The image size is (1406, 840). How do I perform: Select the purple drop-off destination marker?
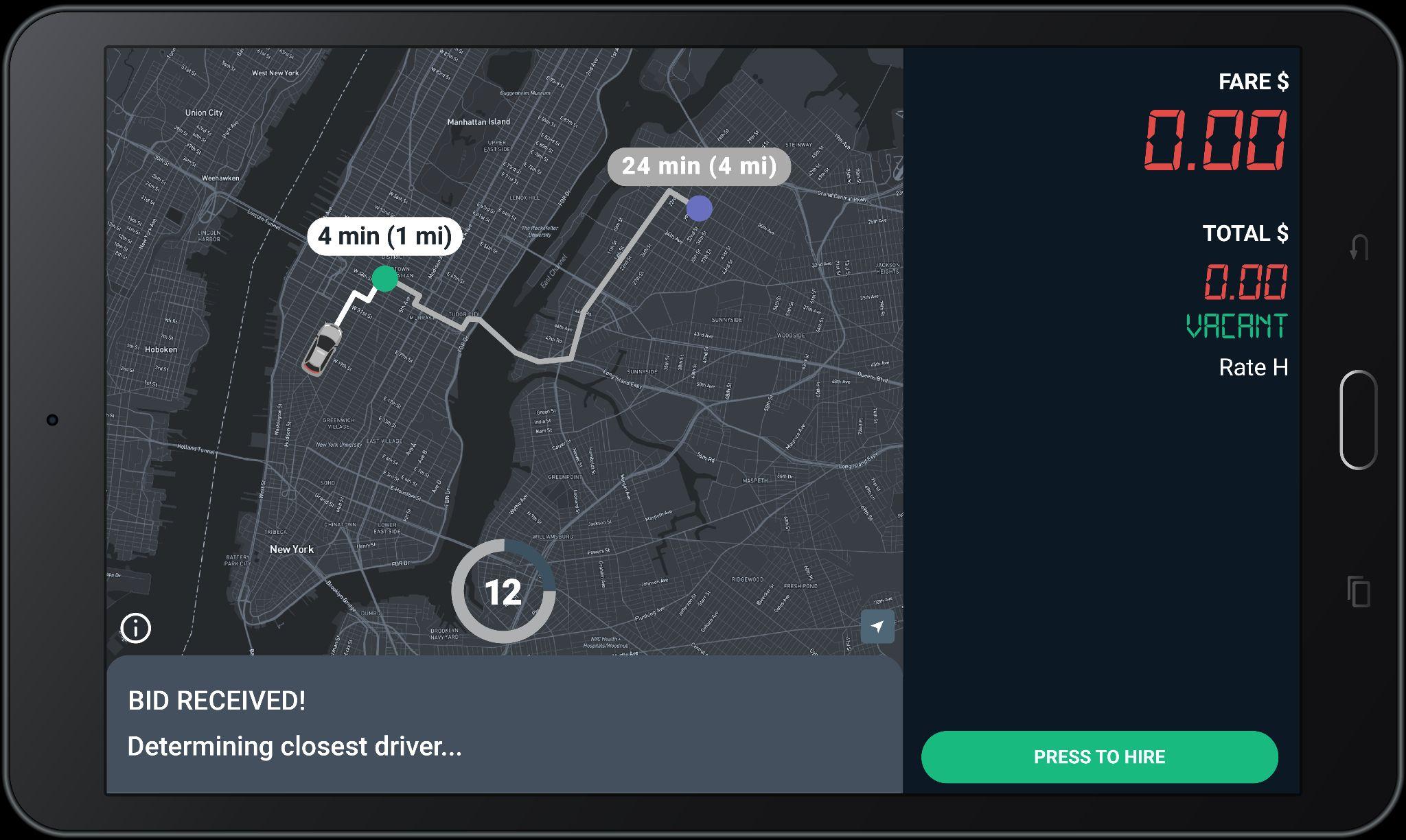point(699,208)
